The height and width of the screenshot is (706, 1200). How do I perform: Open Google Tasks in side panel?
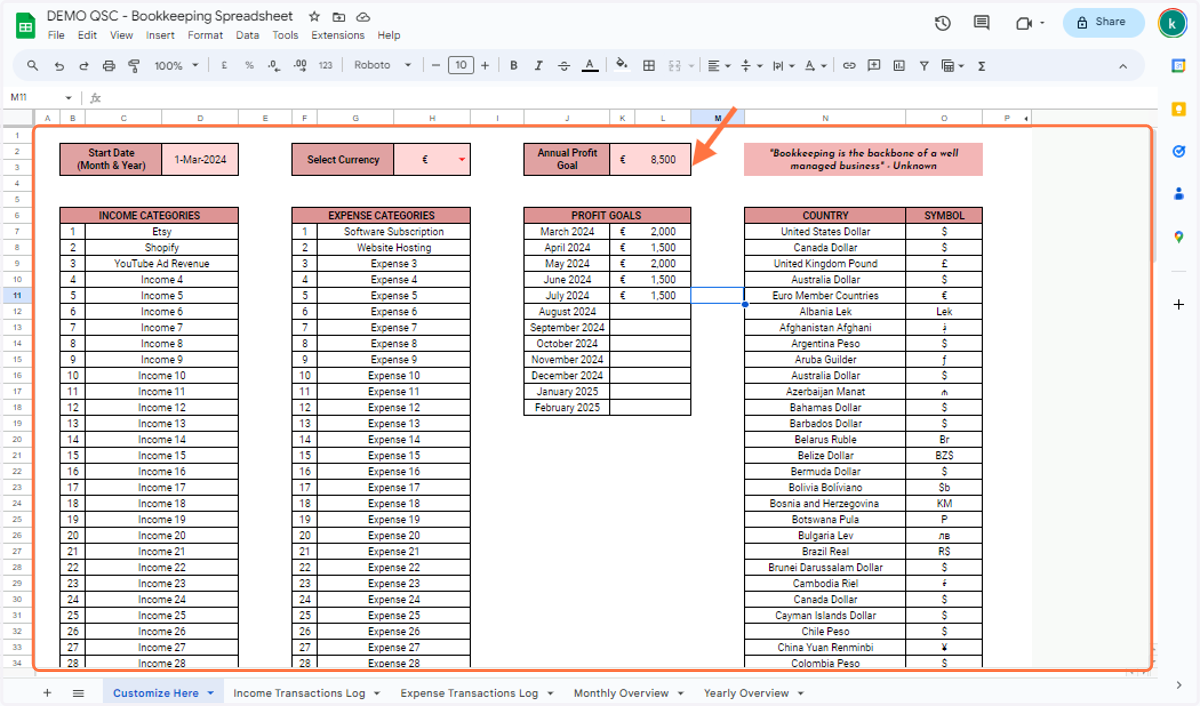click(x=1179, y=152)
